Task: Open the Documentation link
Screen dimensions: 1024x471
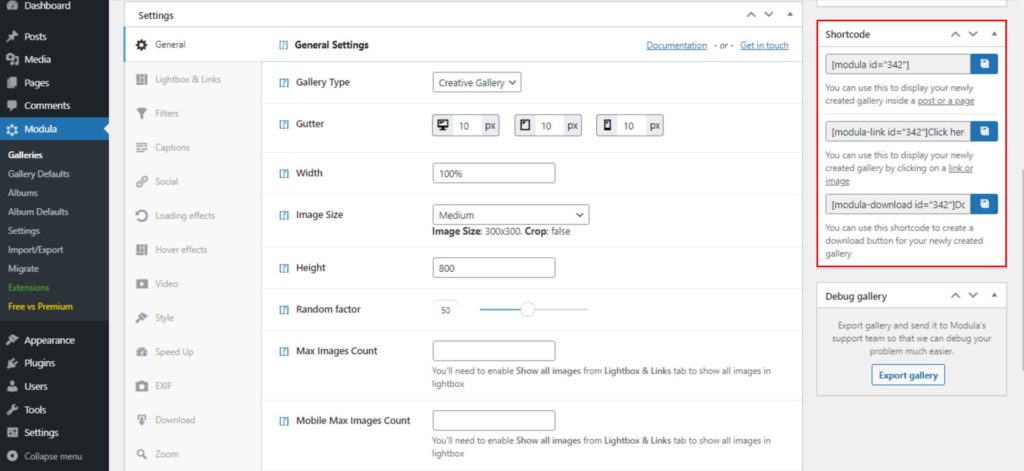Action: 676,45
